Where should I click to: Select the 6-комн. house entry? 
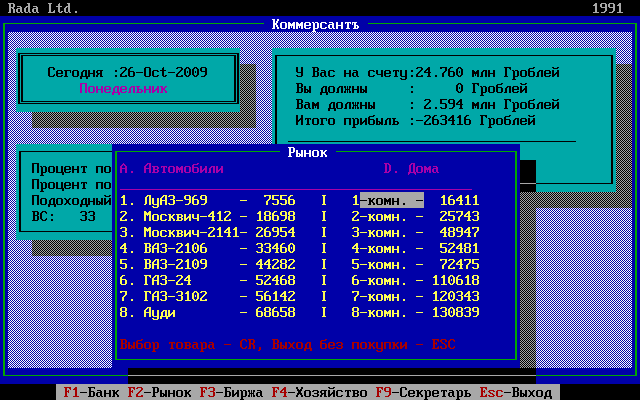416,280
